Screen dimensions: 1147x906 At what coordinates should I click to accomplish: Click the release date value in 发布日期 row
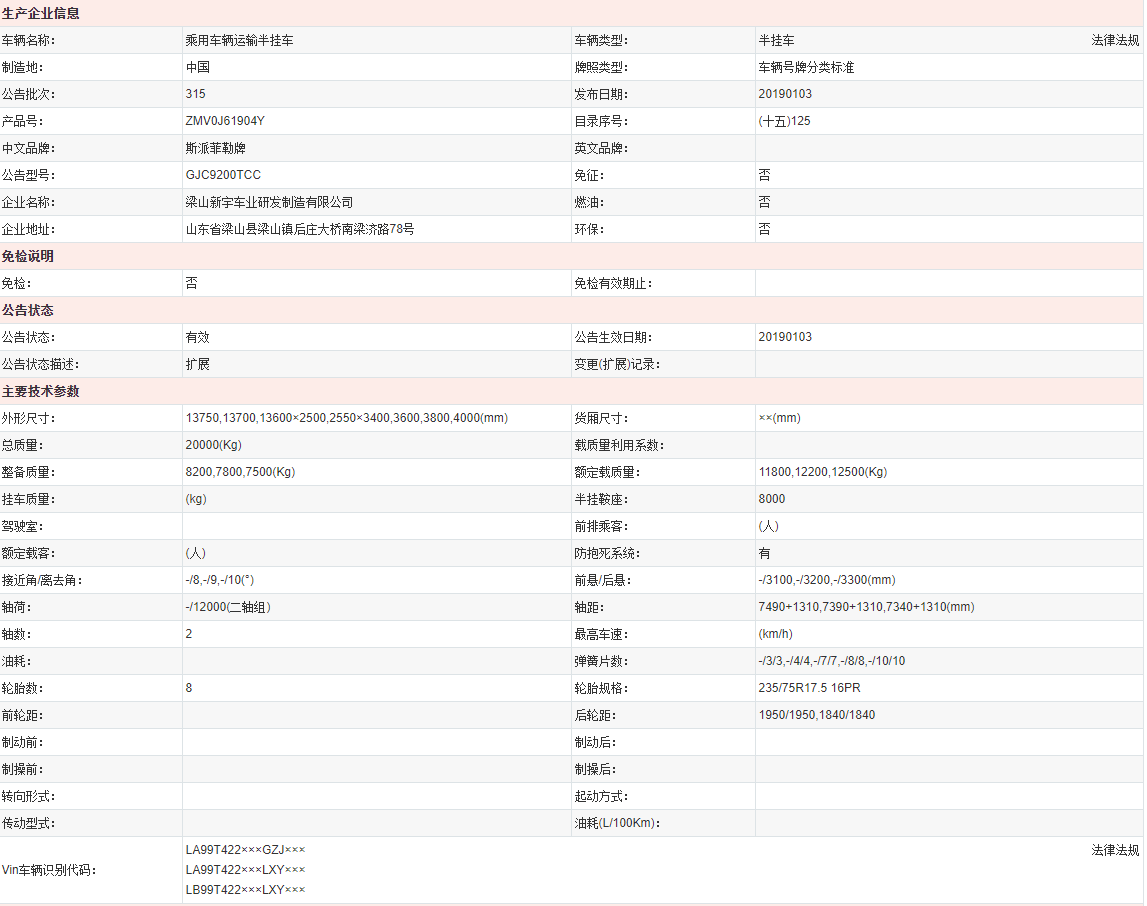[x=785, y=94]
